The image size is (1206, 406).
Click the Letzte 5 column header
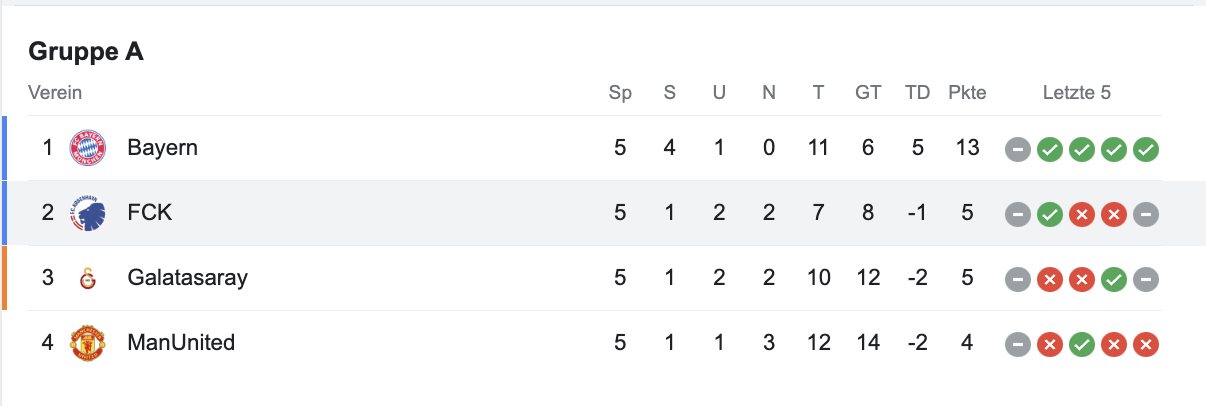pos(1077,93)
